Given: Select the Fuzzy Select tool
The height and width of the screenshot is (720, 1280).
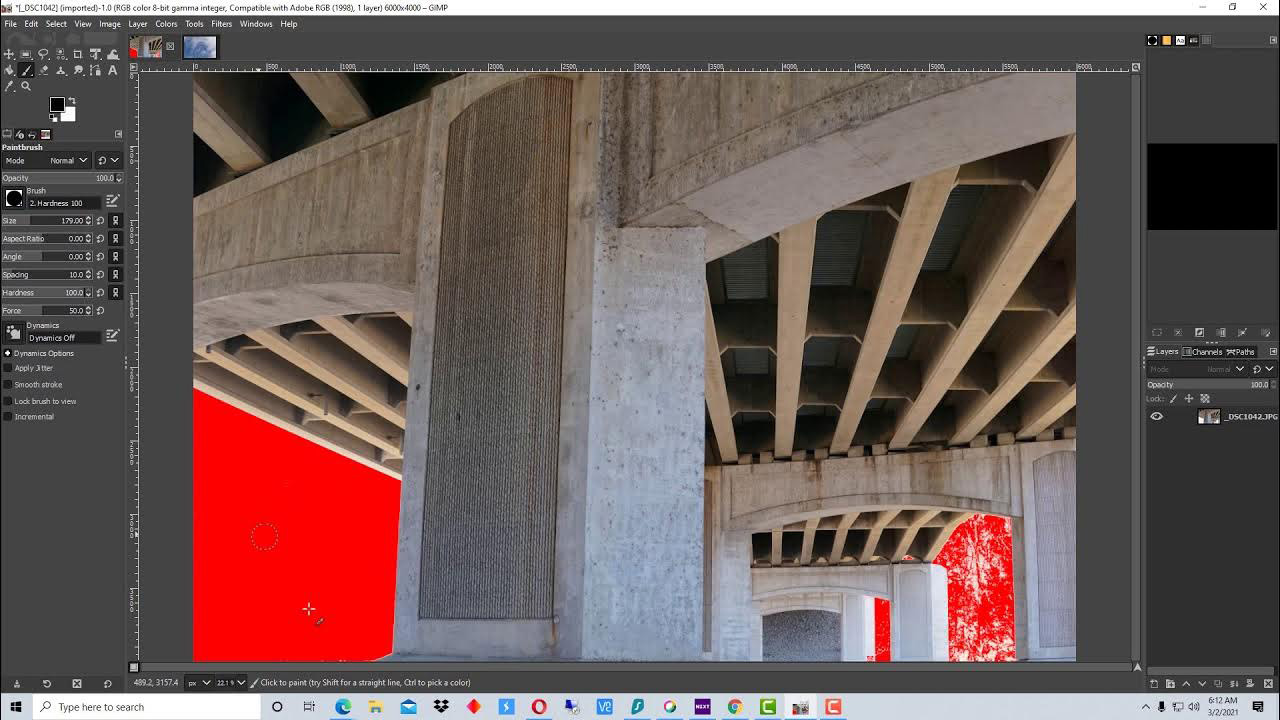Looking at the screenshot, I should click(60, 54).
